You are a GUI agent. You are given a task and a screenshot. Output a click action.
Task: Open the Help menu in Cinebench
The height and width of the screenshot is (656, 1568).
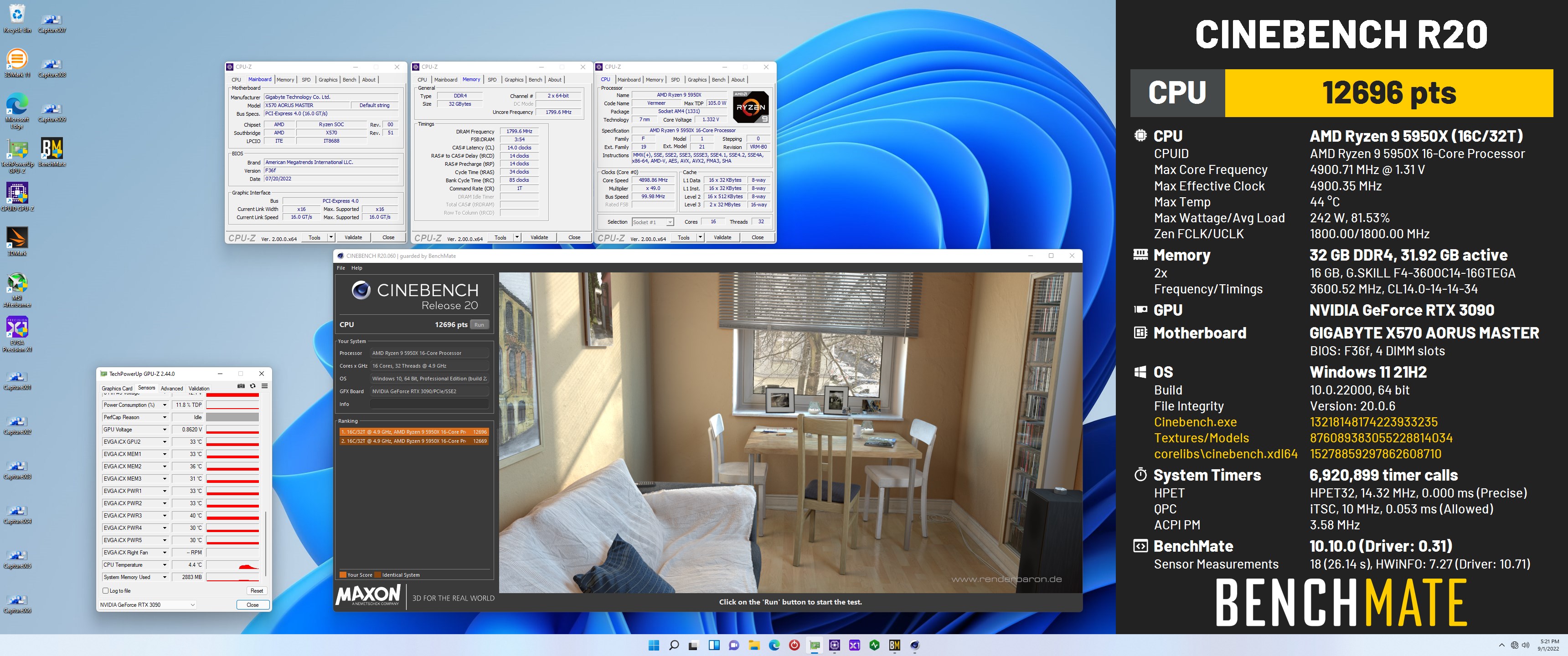coord(357,268)
